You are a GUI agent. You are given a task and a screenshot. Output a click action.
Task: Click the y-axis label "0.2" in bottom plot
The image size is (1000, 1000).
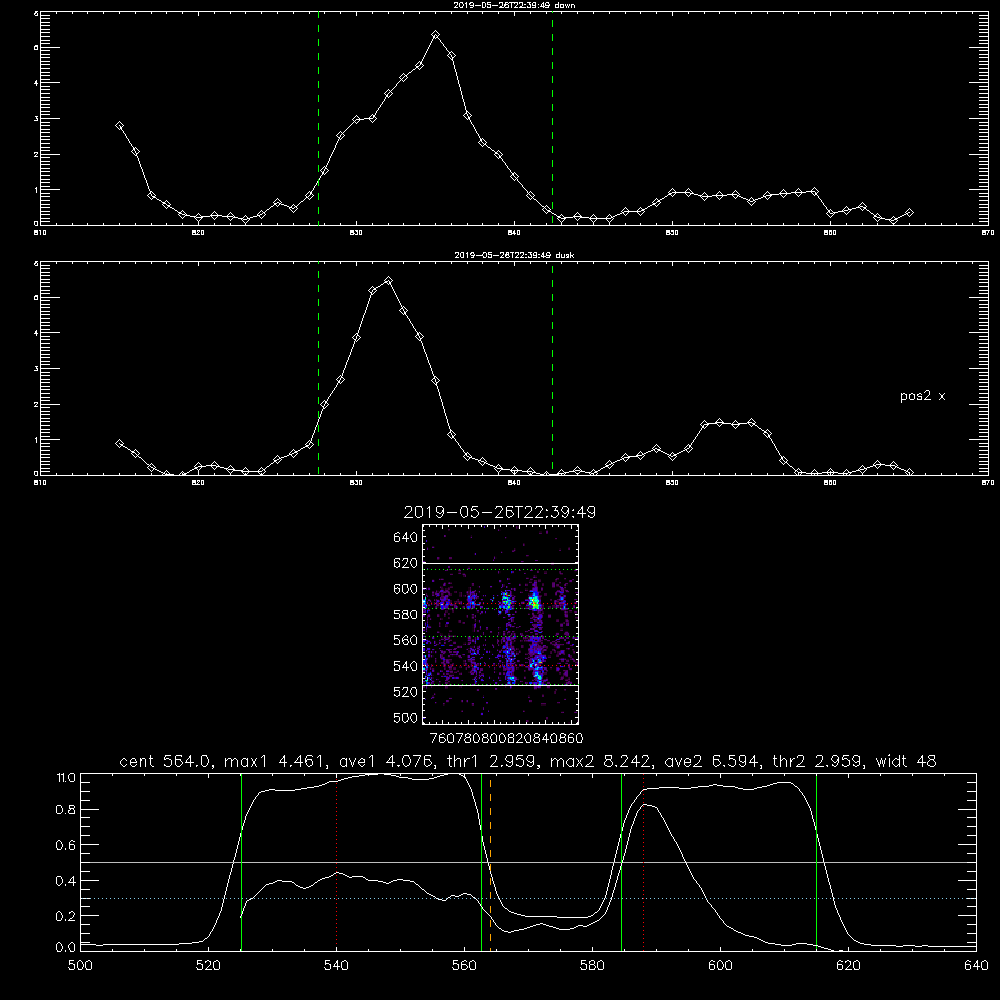coord(66,916)
